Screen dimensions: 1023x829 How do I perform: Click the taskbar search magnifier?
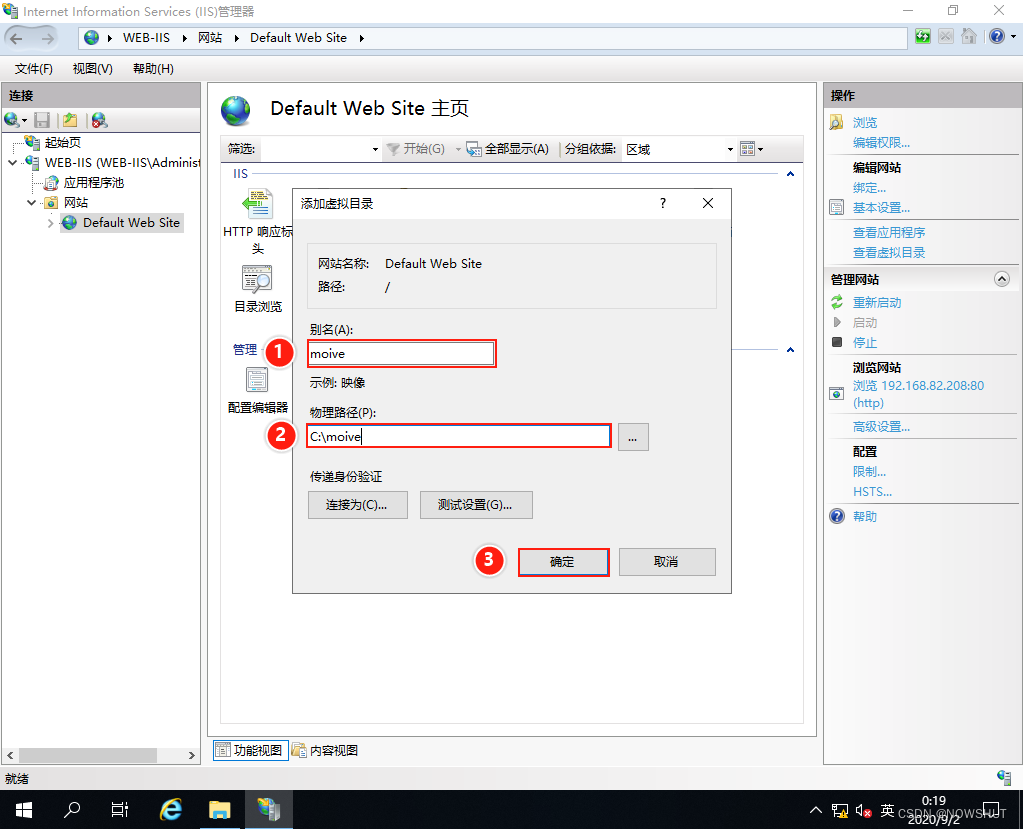(72, 810)
